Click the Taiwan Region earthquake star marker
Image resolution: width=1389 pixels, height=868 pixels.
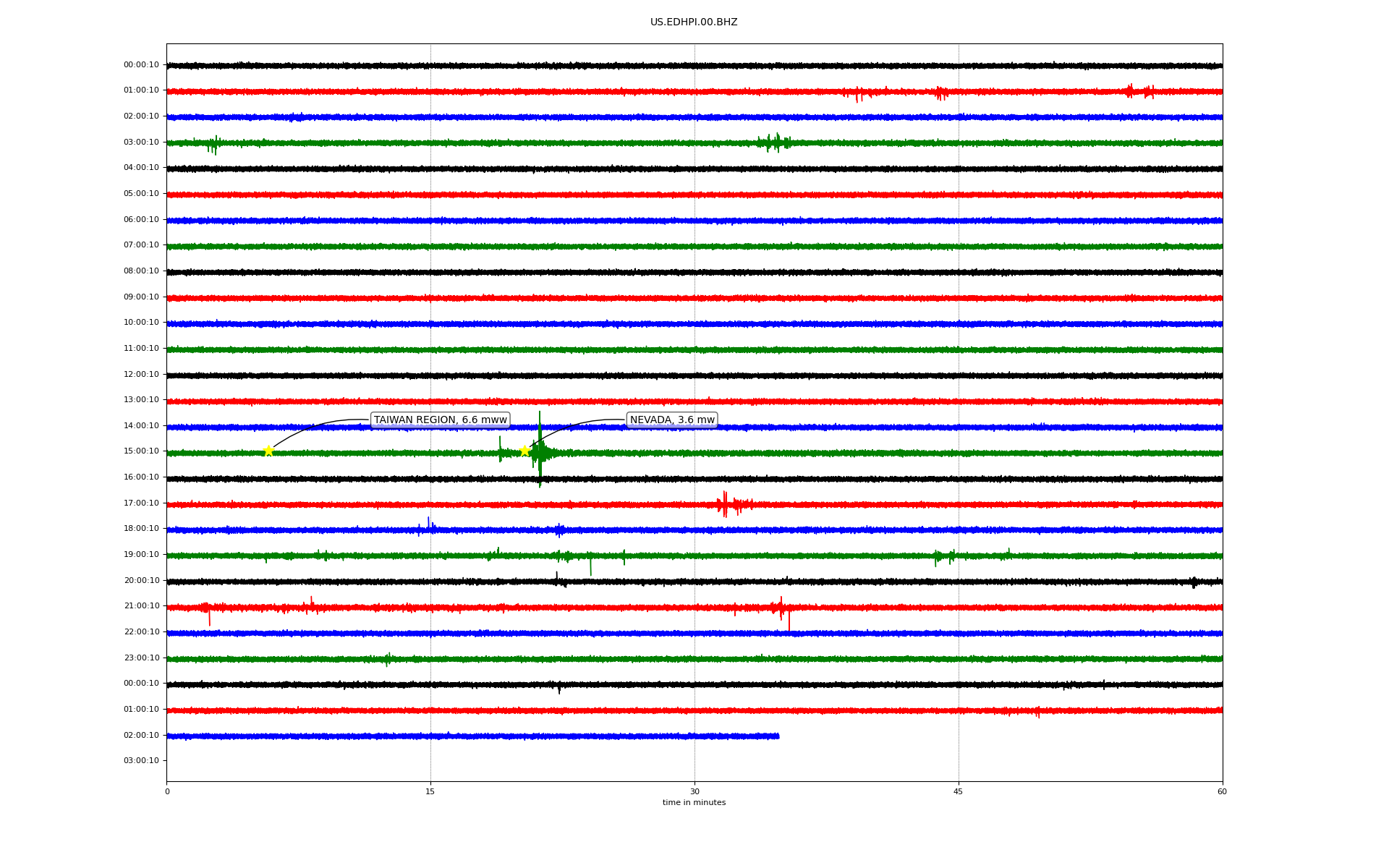268,451
